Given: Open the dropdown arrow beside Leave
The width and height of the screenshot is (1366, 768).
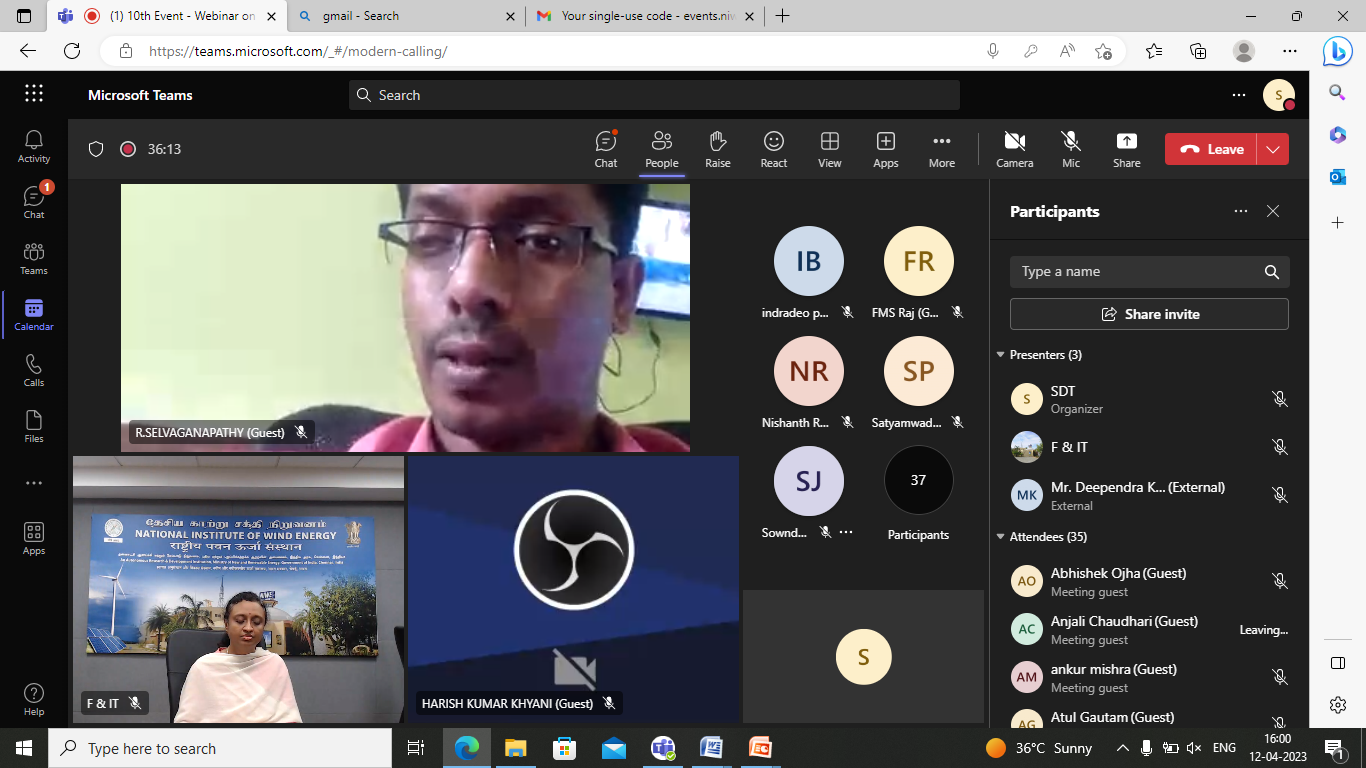Looking at the screenshot, I should tap(1273, 149).
